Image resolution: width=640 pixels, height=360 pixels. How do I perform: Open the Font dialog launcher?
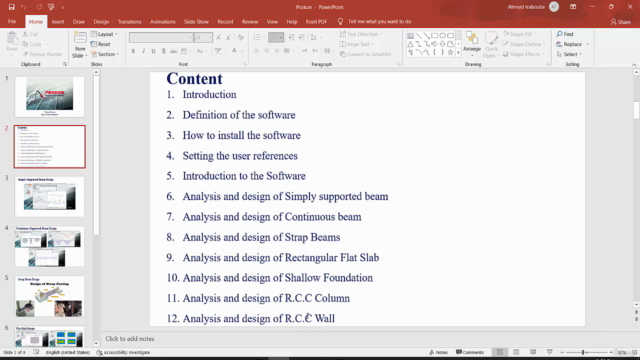tap(245, 64)
